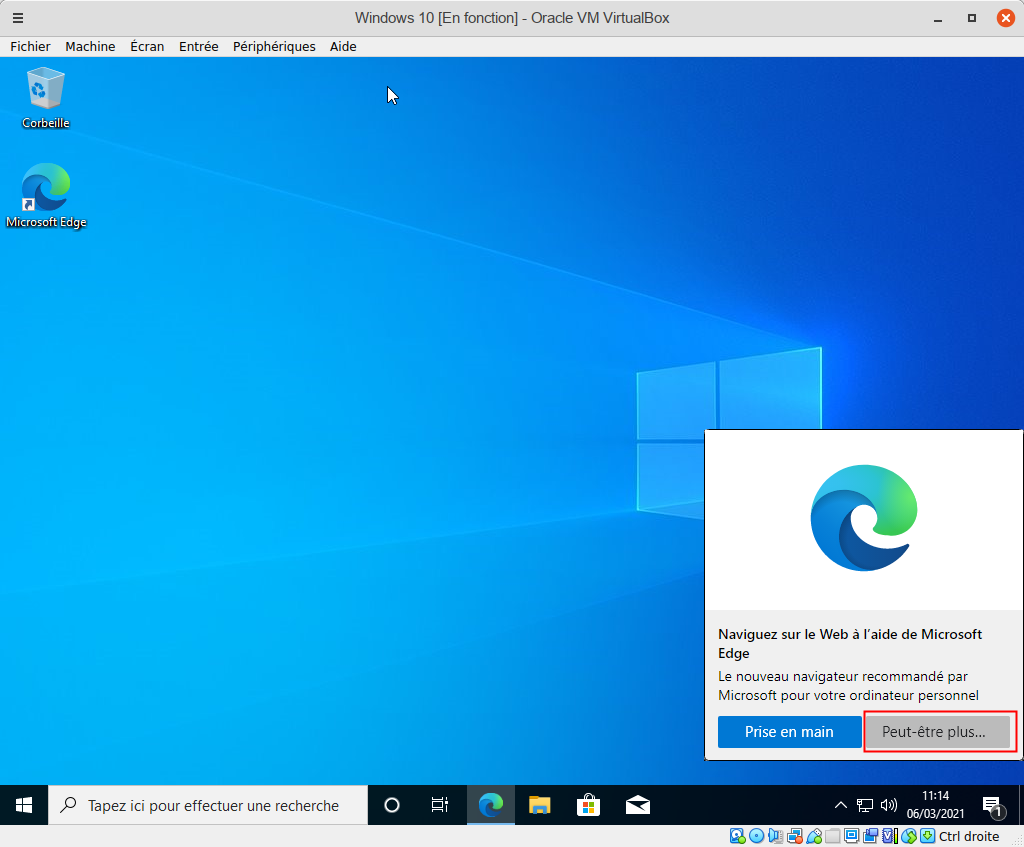This screenshot has height=847, width=1024.
Task: Open the VirtualBox window menu at top-left
Action: pos(17,18)
